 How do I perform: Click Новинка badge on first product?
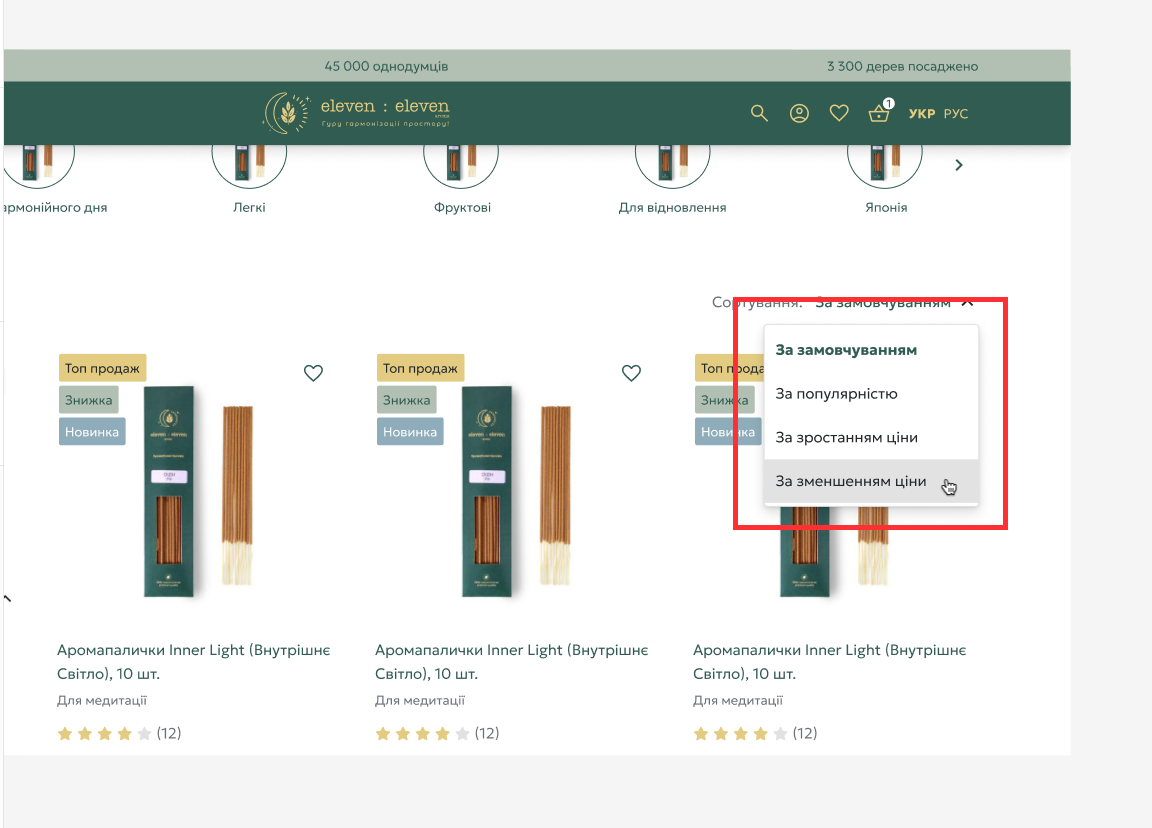(92, 432)
